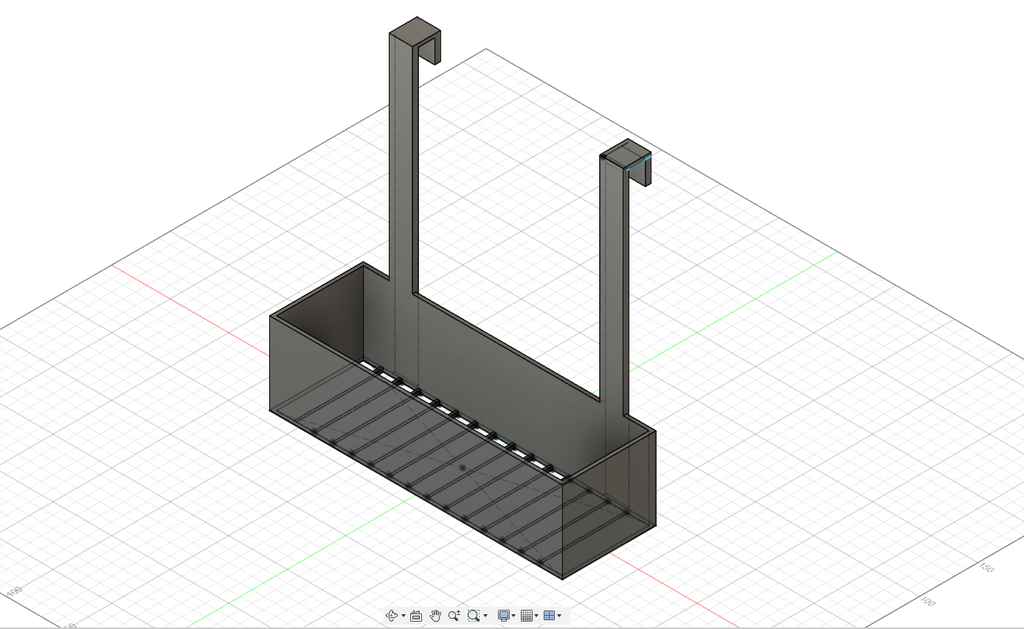This screenshot has width=1024, height=629.
Task: Open the Zoom Window options dropdown arrow
Action: click(x=485, y=615)
